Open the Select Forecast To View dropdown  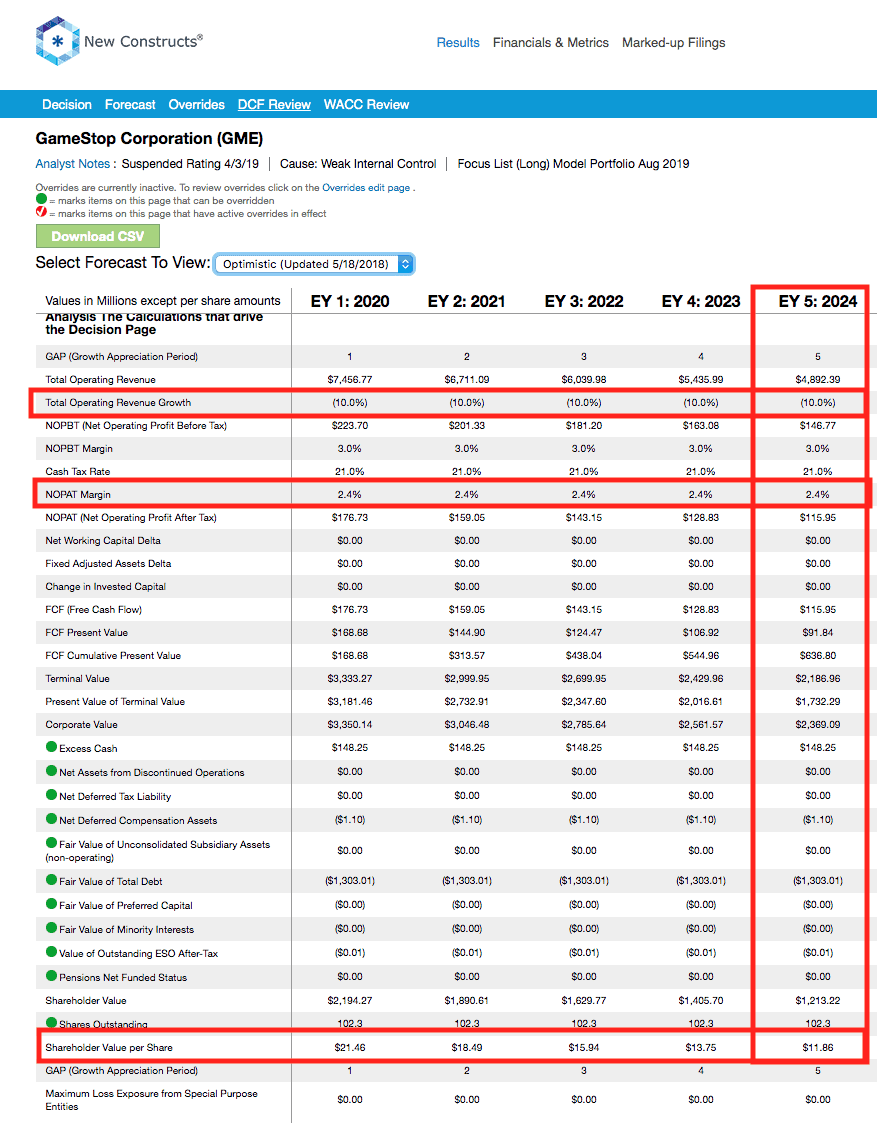[314, 264]
